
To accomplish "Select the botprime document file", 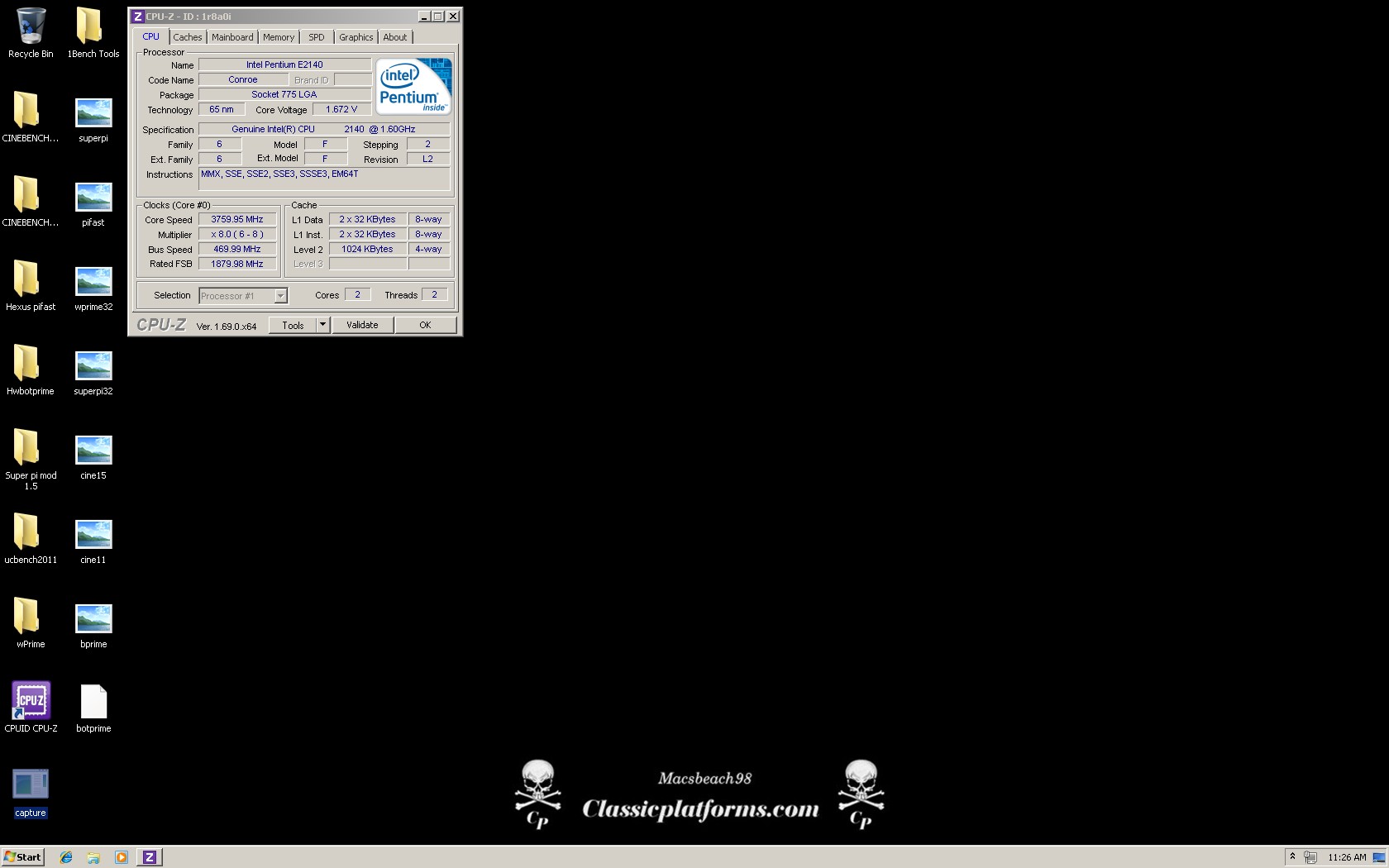I will pyautogui.click(x=93, y=709).
